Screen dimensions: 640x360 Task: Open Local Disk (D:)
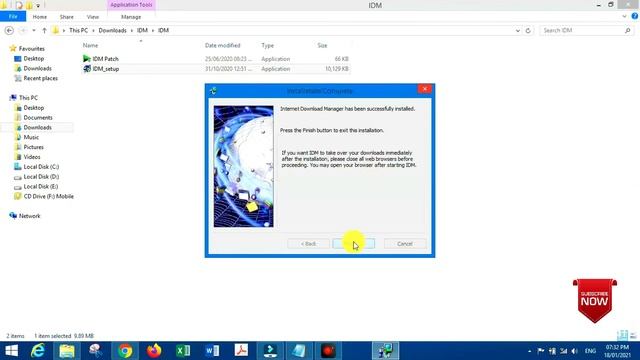(x=41, y=177)
